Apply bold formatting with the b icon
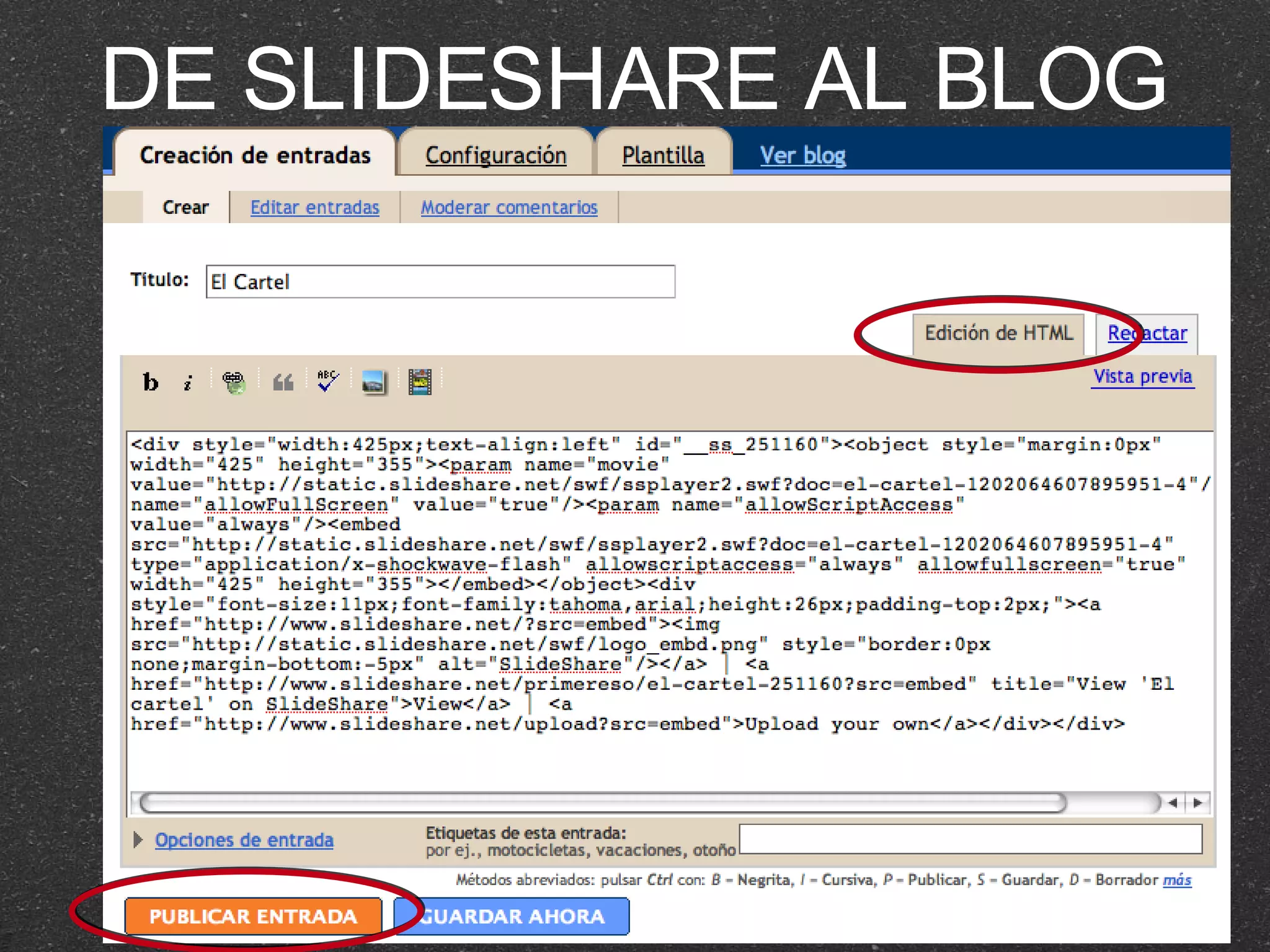The width and height of the screenshot is (1270, 952). 150,382
